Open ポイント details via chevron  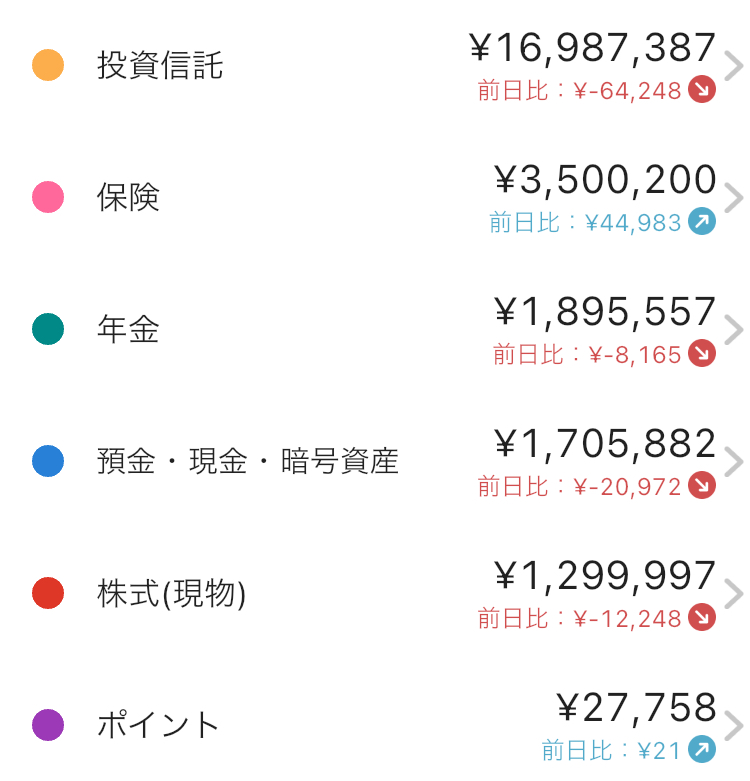pyautogui.click(x=734, y=725)
